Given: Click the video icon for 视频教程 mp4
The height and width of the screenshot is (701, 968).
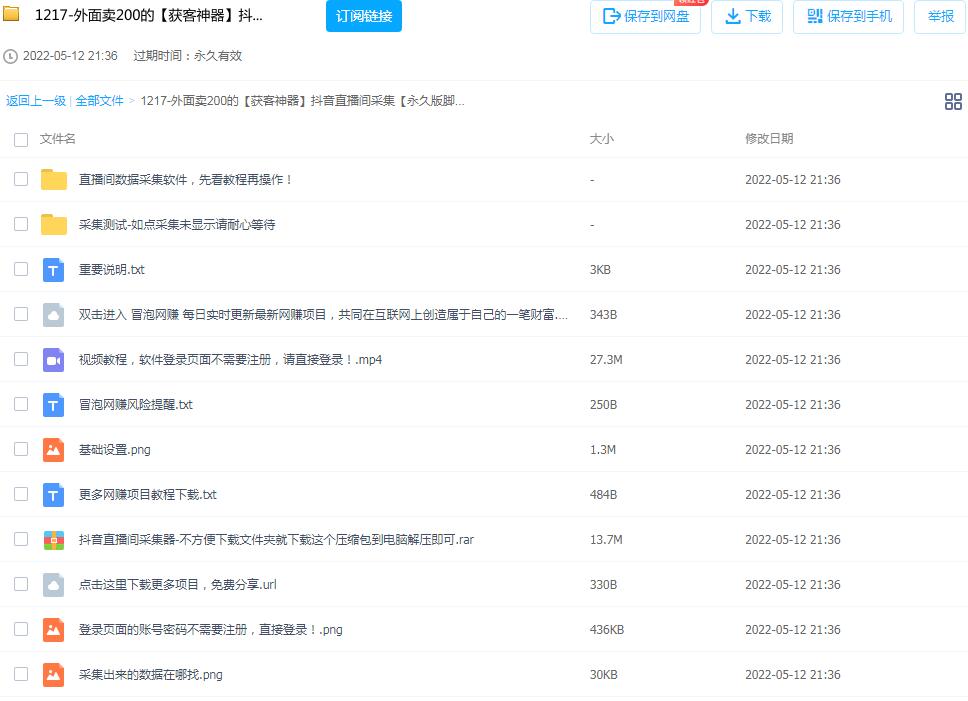Looking at the screenshot, I should [x=54, y=360].
